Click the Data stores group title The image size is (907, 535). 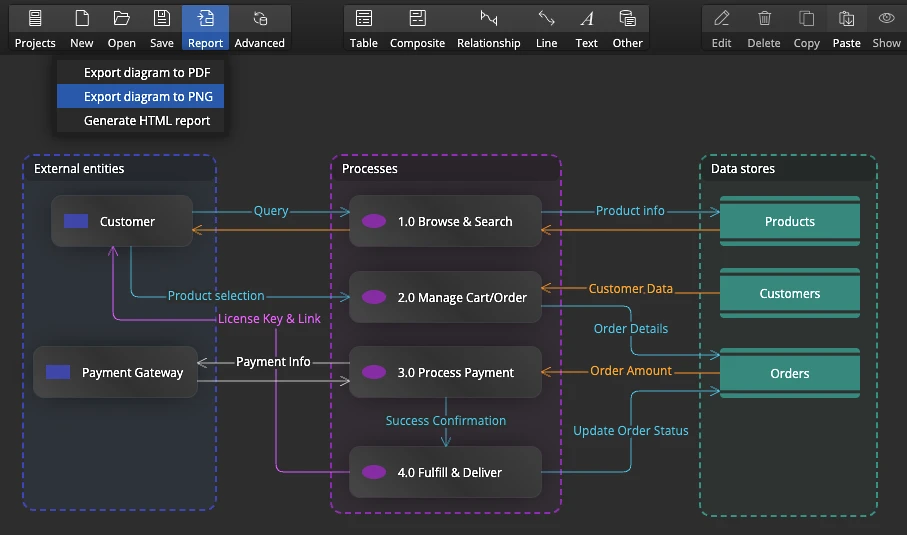tap(743, 168)
